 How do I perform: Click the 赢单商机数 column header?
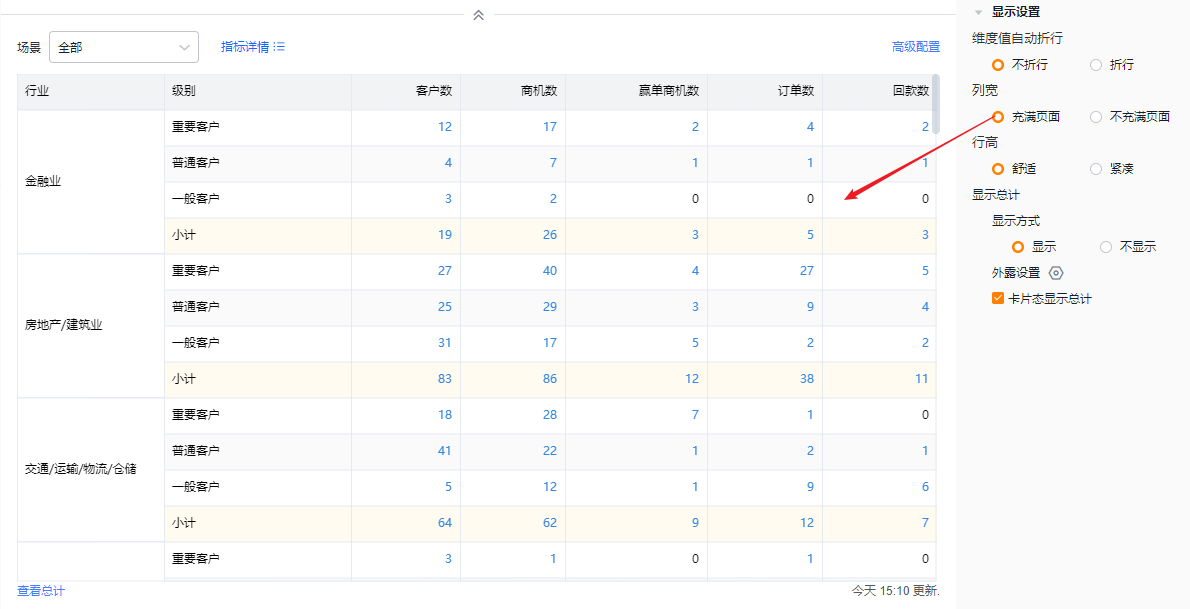click(669, 91)
